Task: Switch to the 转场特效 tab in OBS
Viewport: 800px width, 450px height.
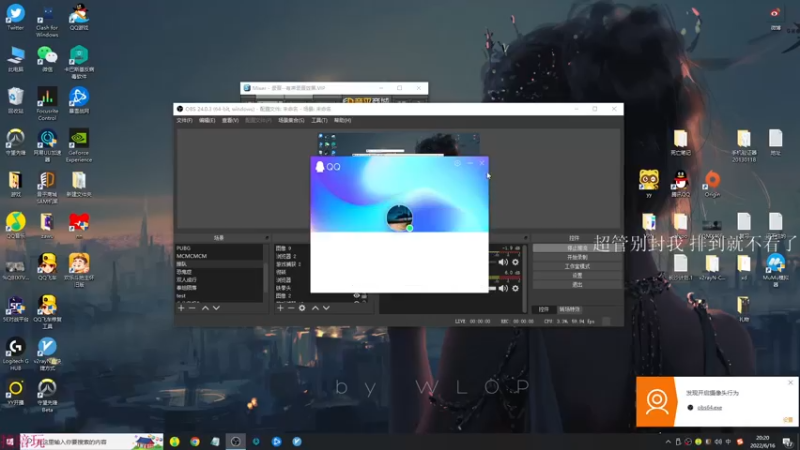Action: pos(569,310)
